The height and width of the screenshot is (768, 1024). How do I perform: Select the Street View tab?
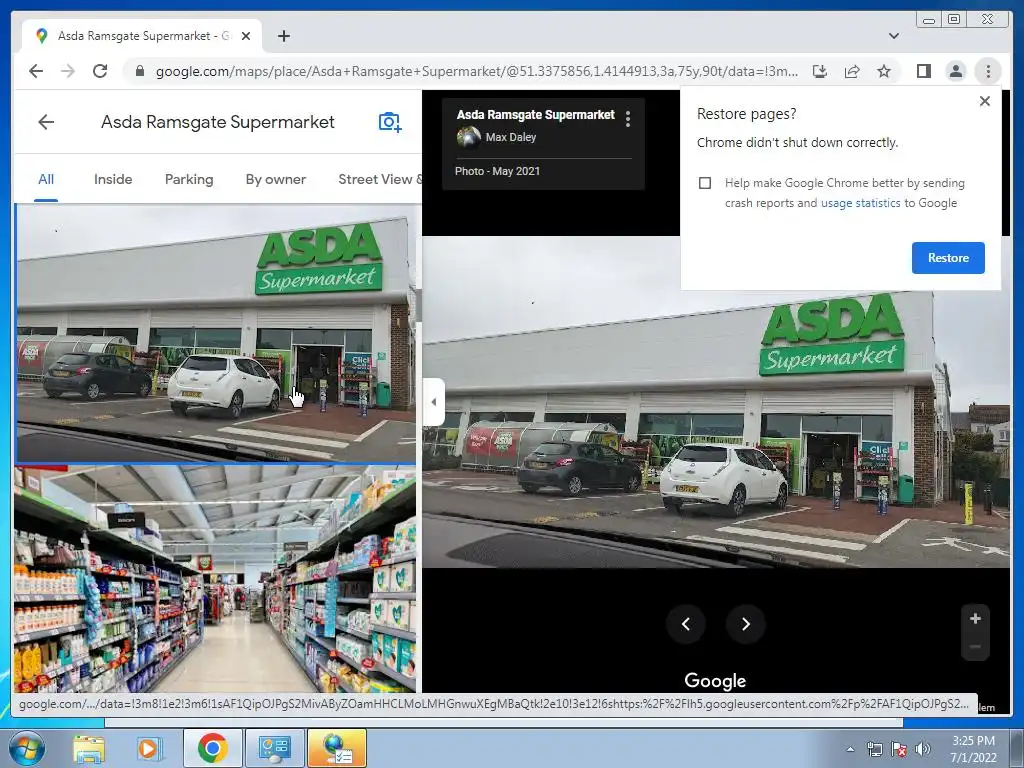tap(379, 179)
